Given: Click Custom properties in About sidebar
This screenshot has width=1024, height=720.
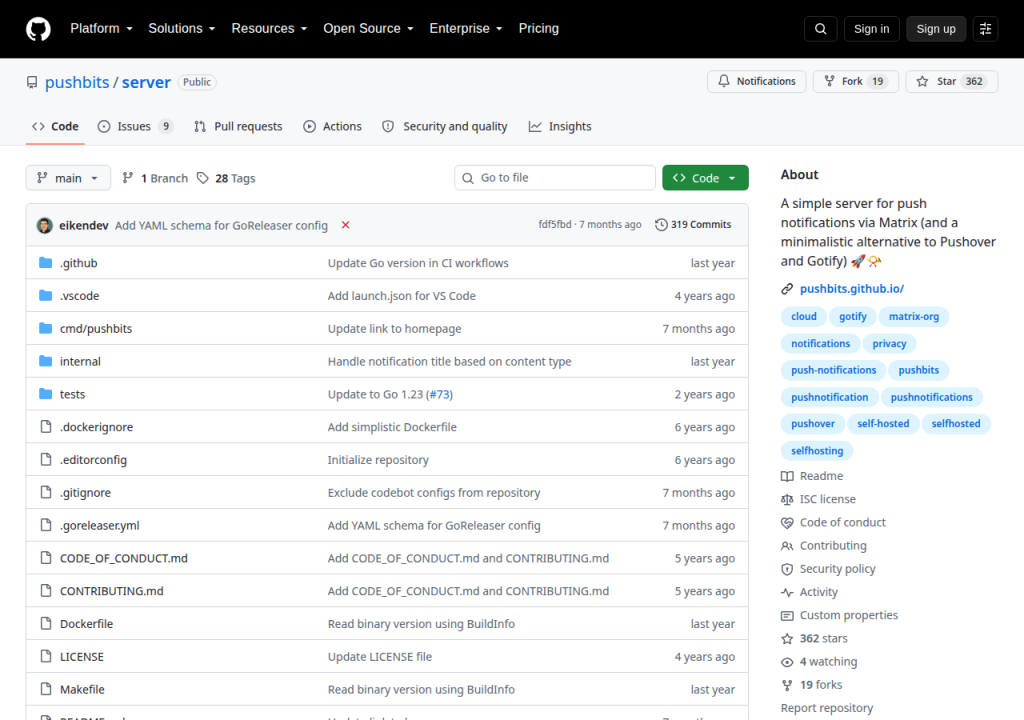Looking at the screenshot, I should click(848, 615).
